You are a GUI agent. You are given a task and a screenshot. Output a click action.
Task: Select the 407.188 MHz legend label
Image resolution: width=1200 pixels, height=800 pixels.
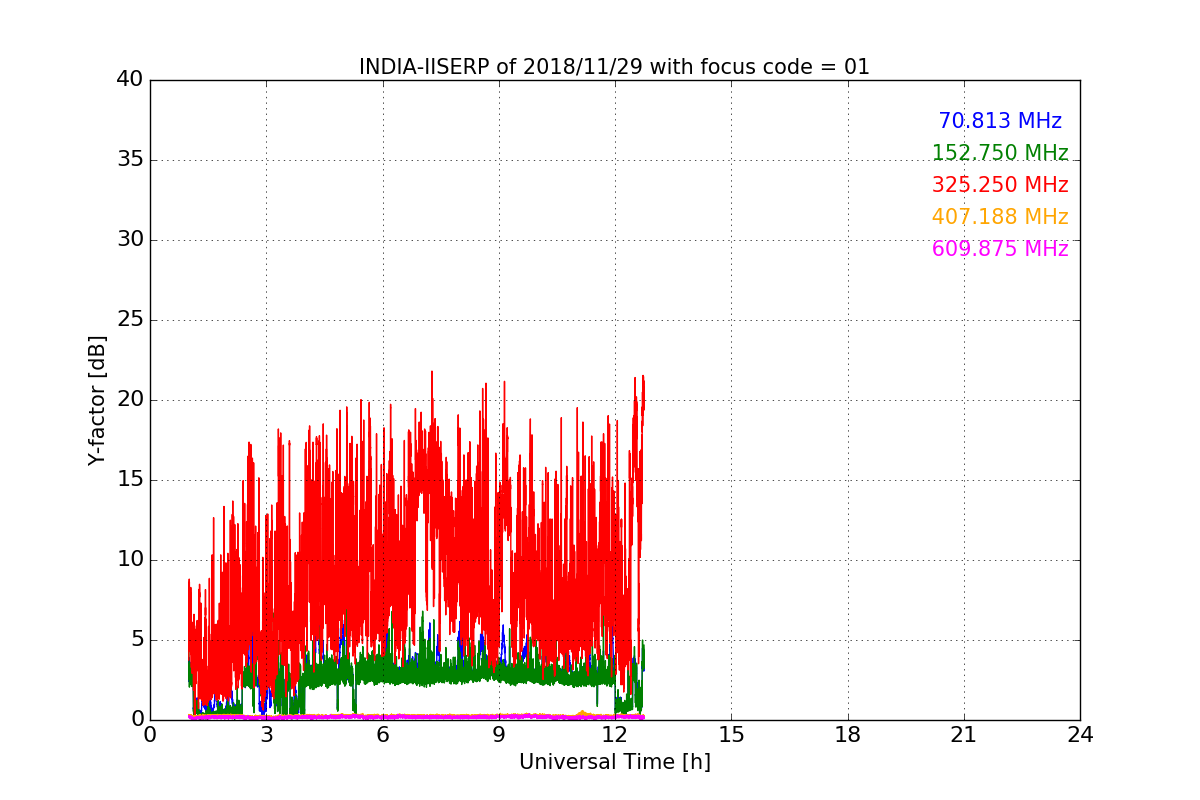tap(1000, 217)
